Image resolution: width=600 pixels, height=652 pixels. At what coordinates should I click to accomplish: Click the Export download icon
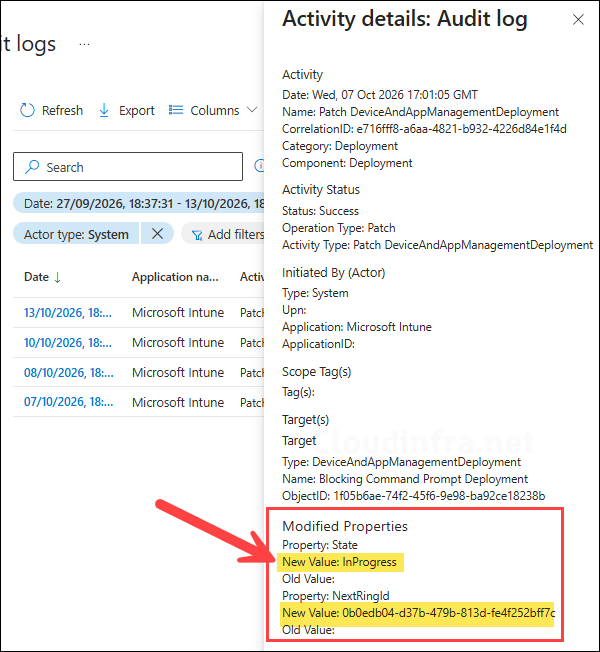tap(104, 110)
